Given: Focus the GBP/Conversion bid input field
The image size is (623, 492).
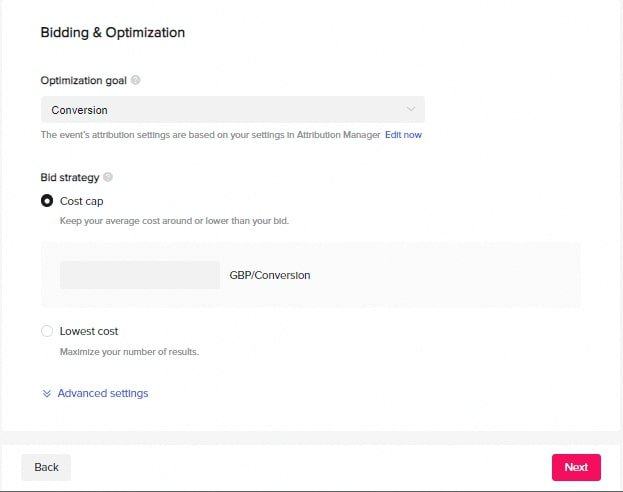Looking at the screenshot, I should click(140, 275).
